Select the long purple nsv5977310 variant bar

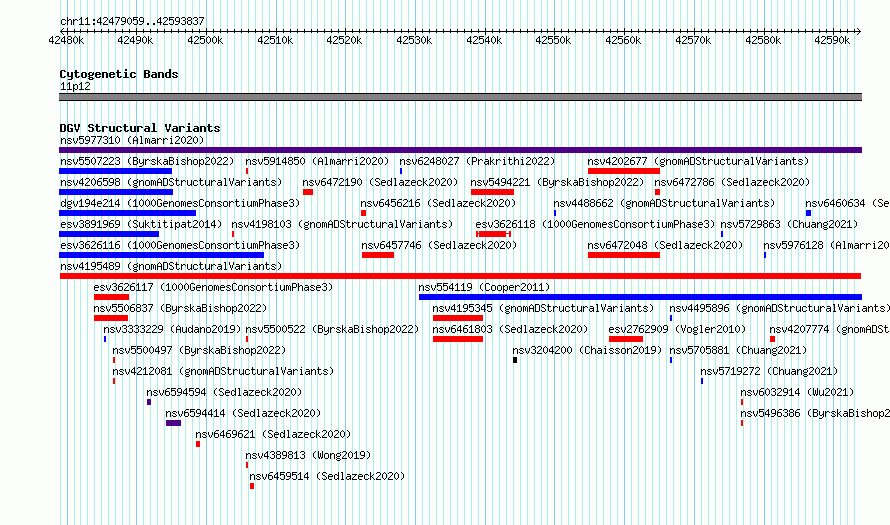[x=460, y=150]
